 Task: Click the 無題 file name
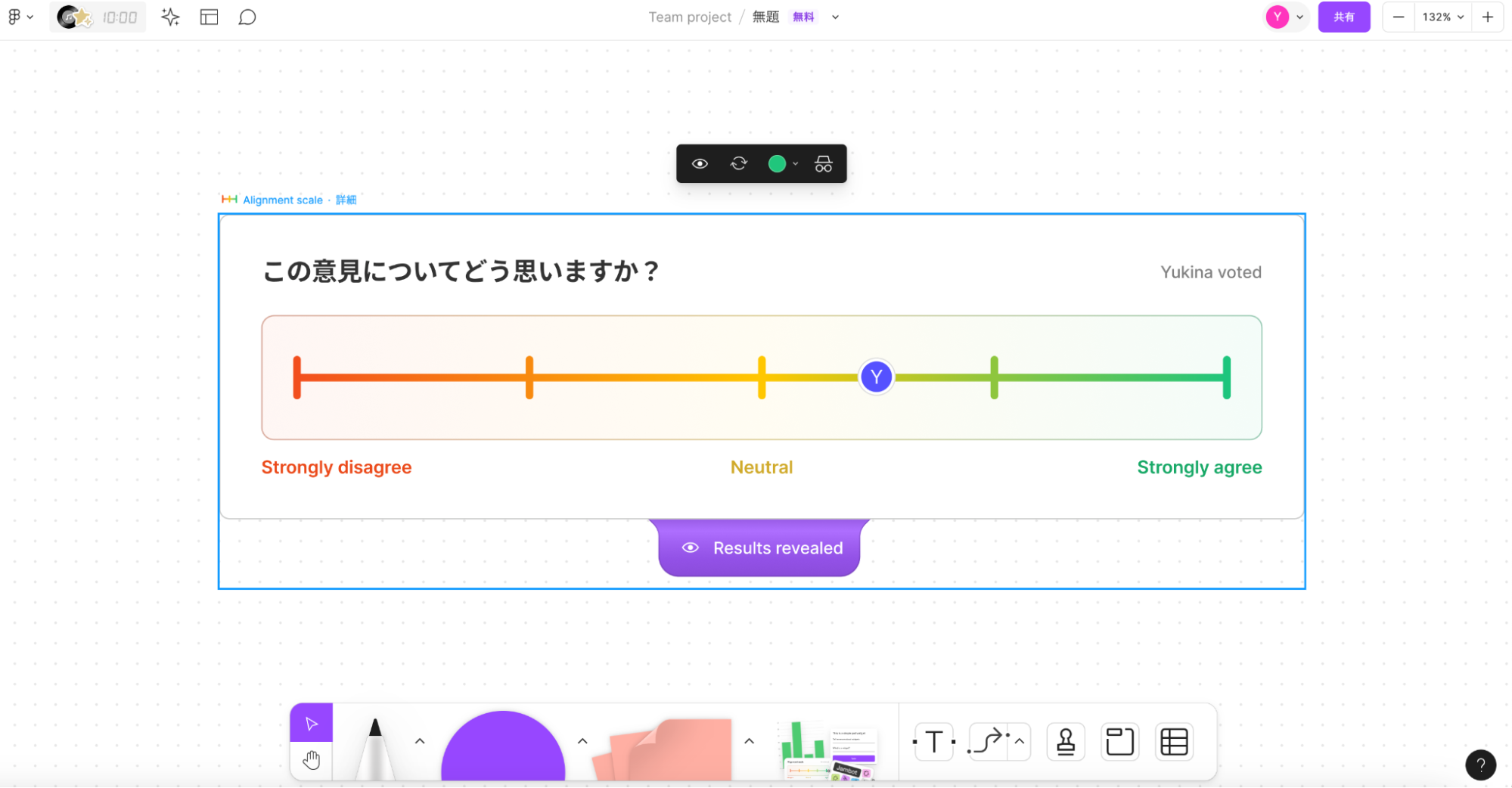765,17
